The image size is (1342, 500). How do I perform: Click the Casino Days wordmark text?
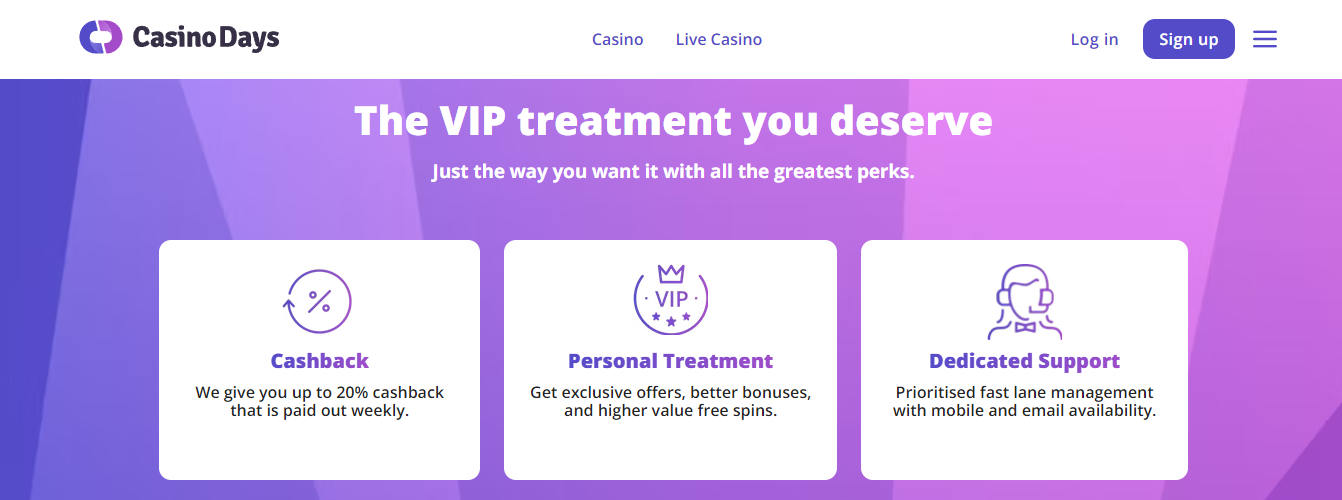(206, 38)
